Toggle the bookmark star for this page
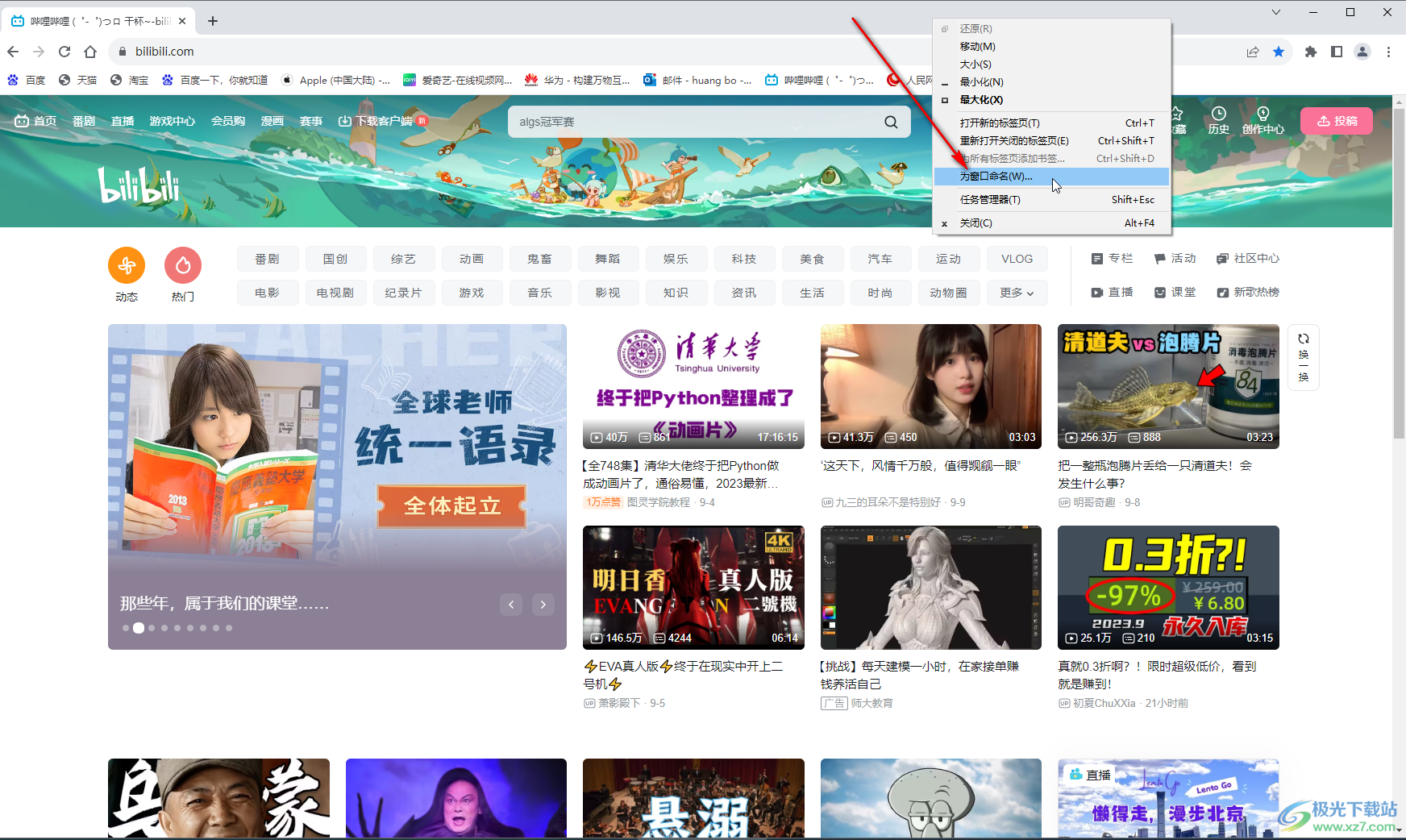The width and height of the screenshot is (1406, 840). pyautogui.click(x=1279, y=52)
